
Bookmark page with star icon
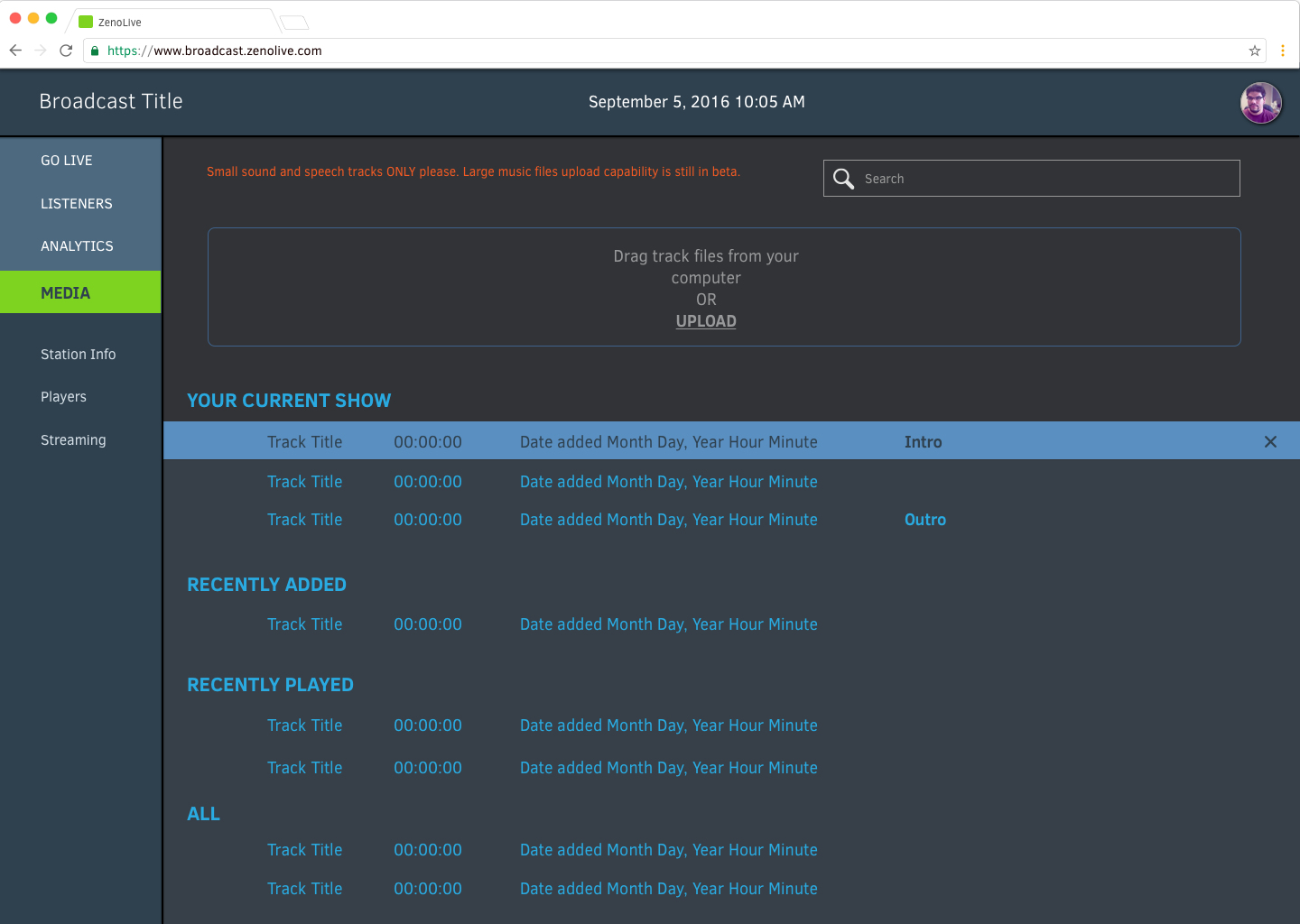pyautogui.click(x=1255, y=51)
